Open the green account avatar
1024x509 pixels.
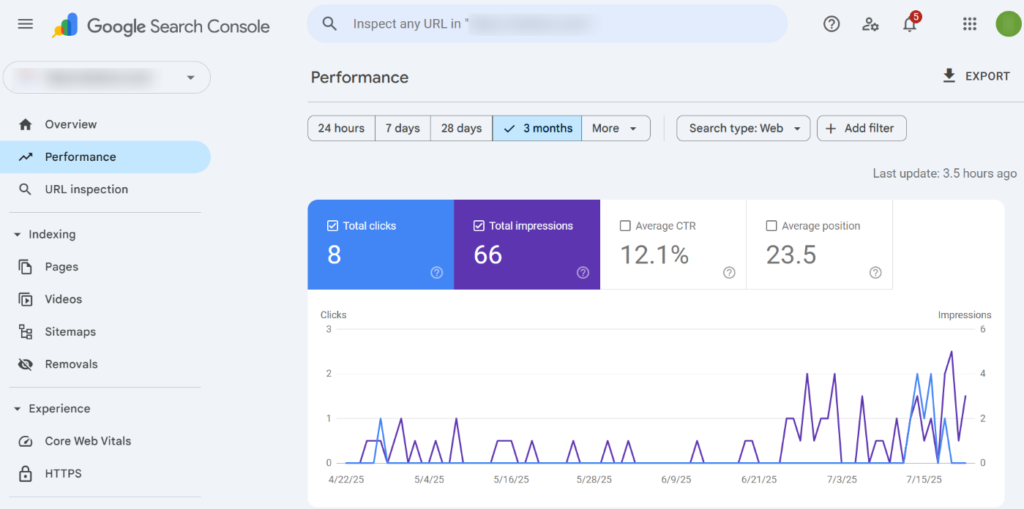[x=1008, y=24]
